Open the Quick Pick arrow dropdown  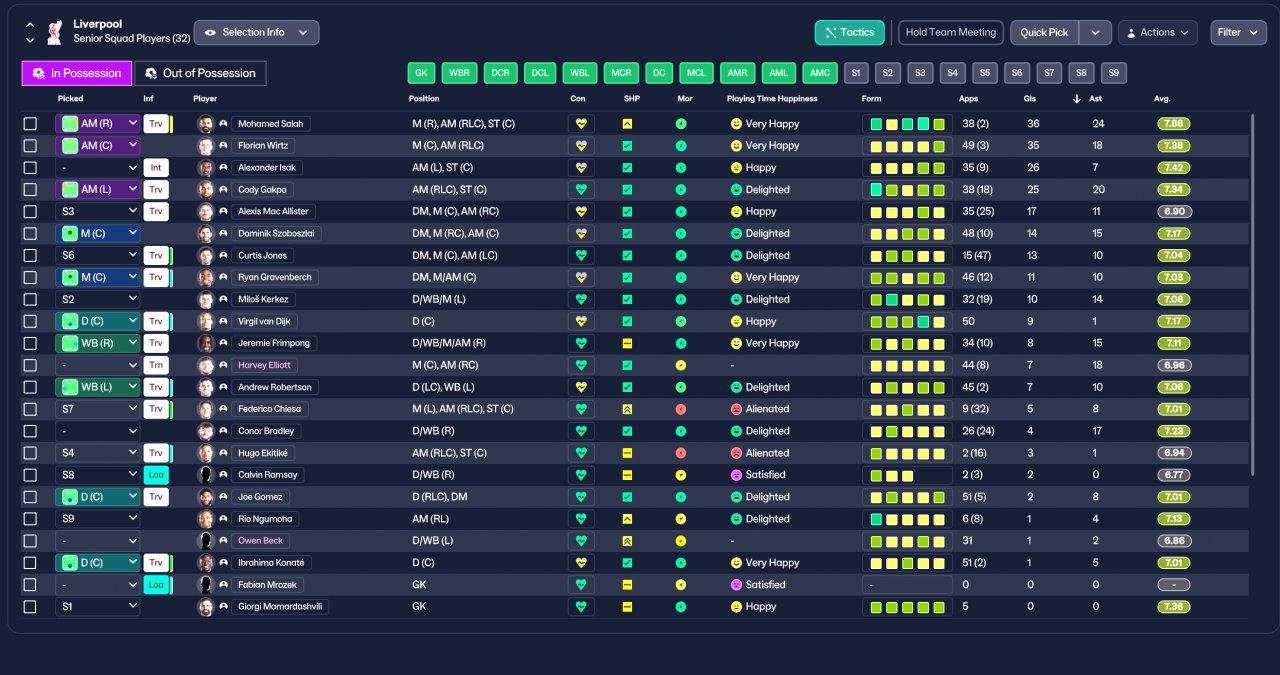click(x=1095, y=33)
